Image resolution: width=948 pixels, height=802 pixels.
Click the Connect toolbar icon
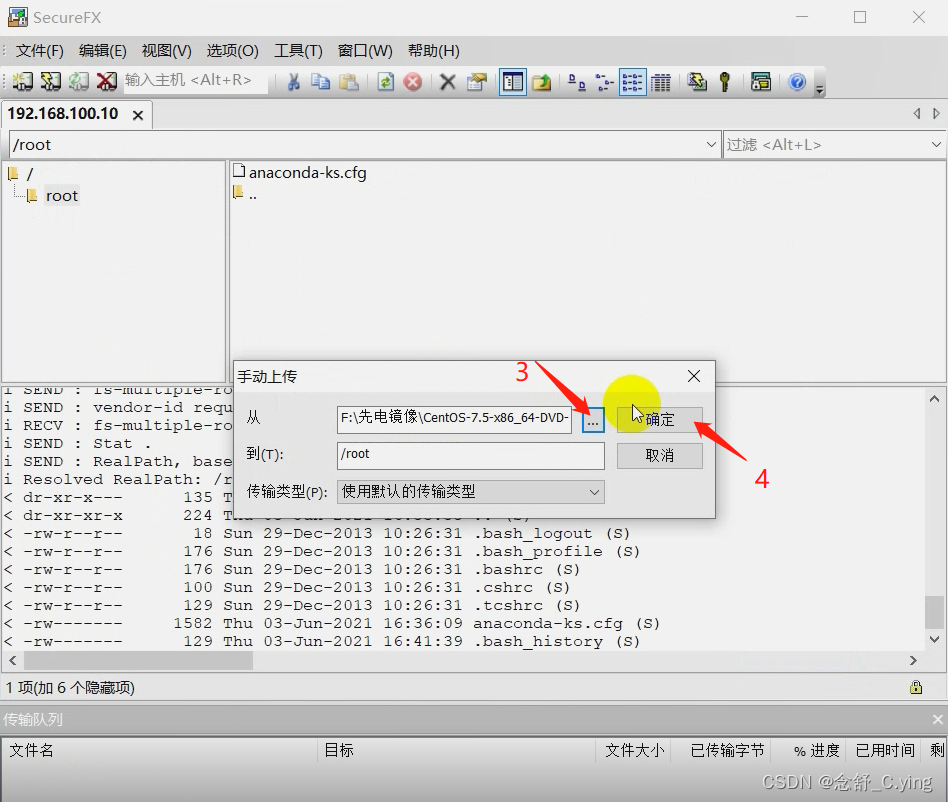(x=22, y=81)
